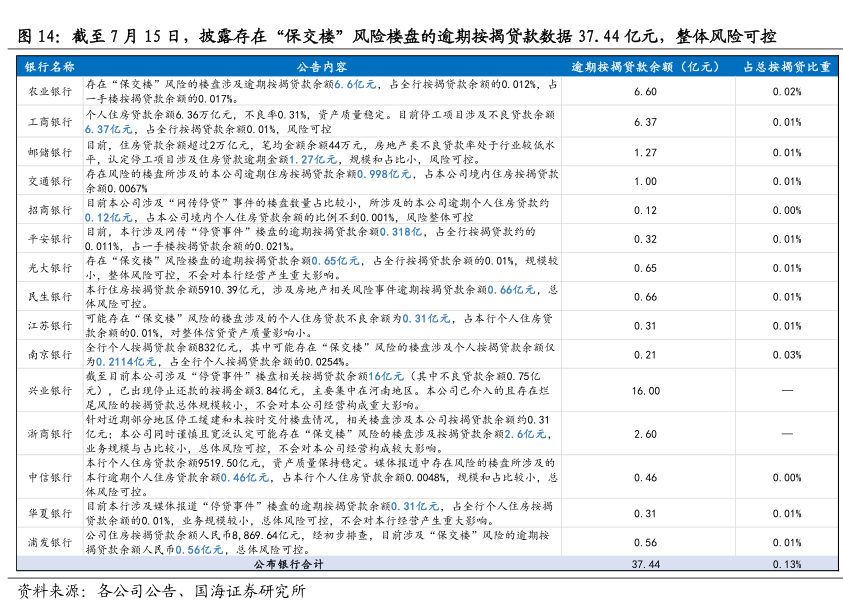Select the '公告内容' column header
Image resolution: width=843 pixels, height=612 pixels.
[322, 67]
